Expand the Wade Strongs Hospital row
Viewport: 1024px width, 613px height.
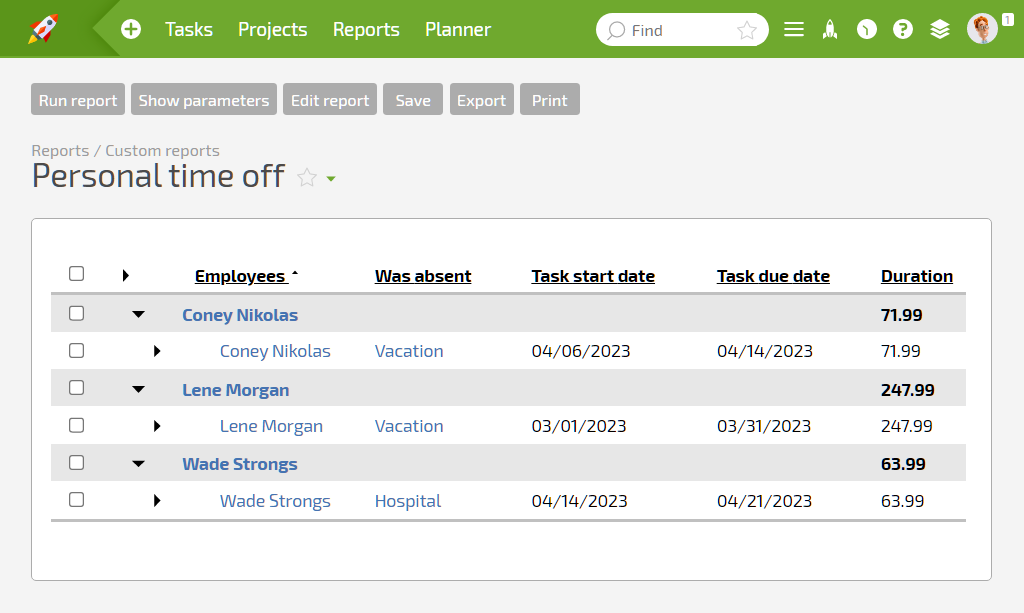coord(157,501)
